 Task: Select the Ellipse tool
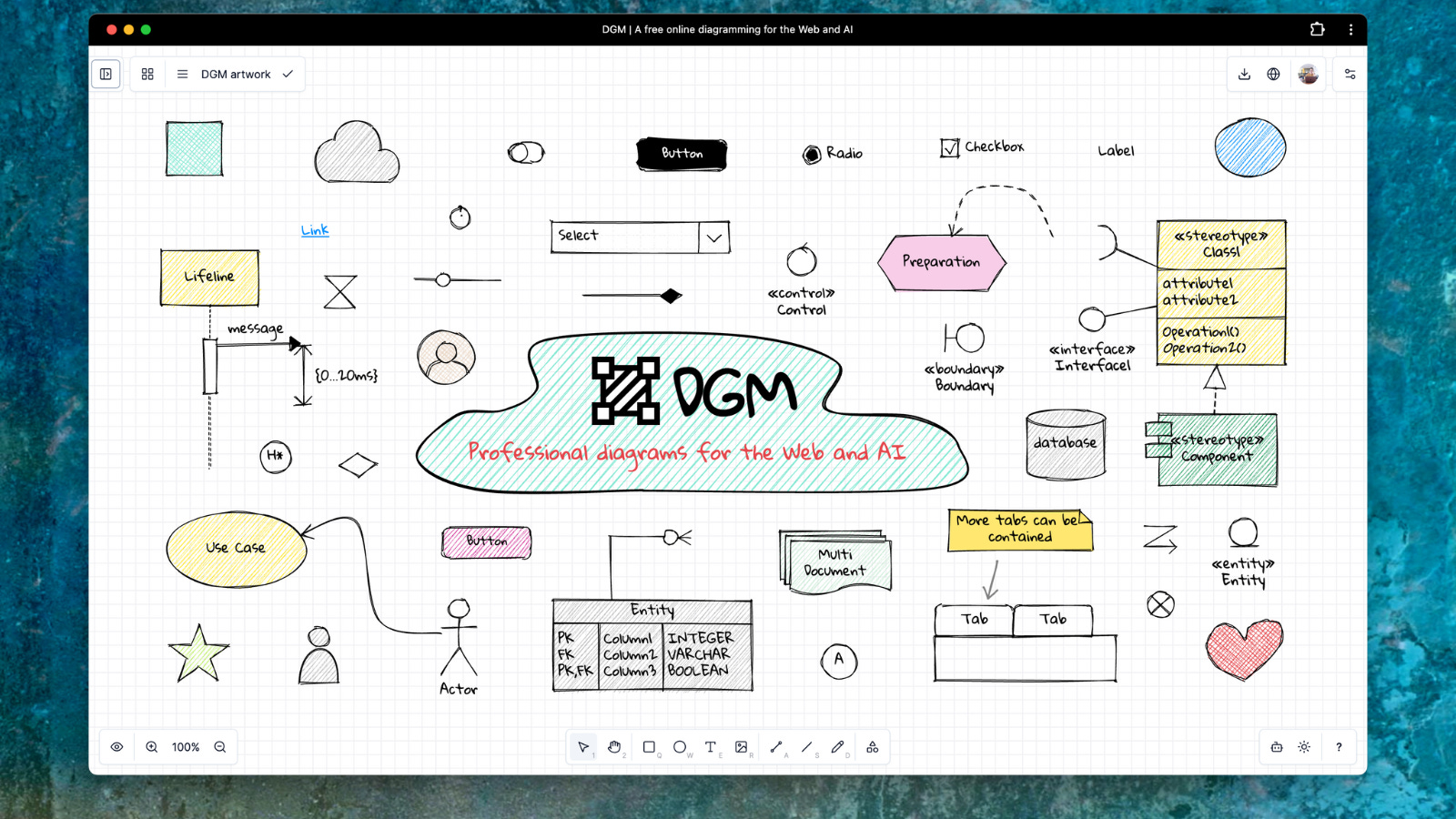680,746
